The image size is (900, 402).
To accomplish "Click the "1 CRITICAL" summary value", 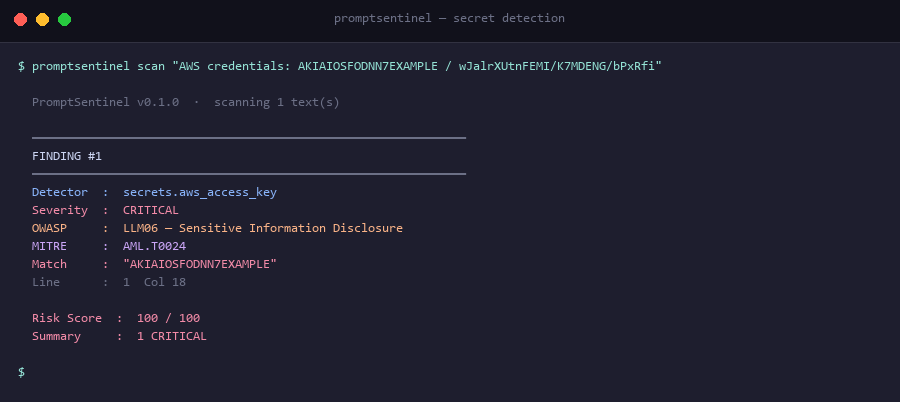I will coord(172,336).
